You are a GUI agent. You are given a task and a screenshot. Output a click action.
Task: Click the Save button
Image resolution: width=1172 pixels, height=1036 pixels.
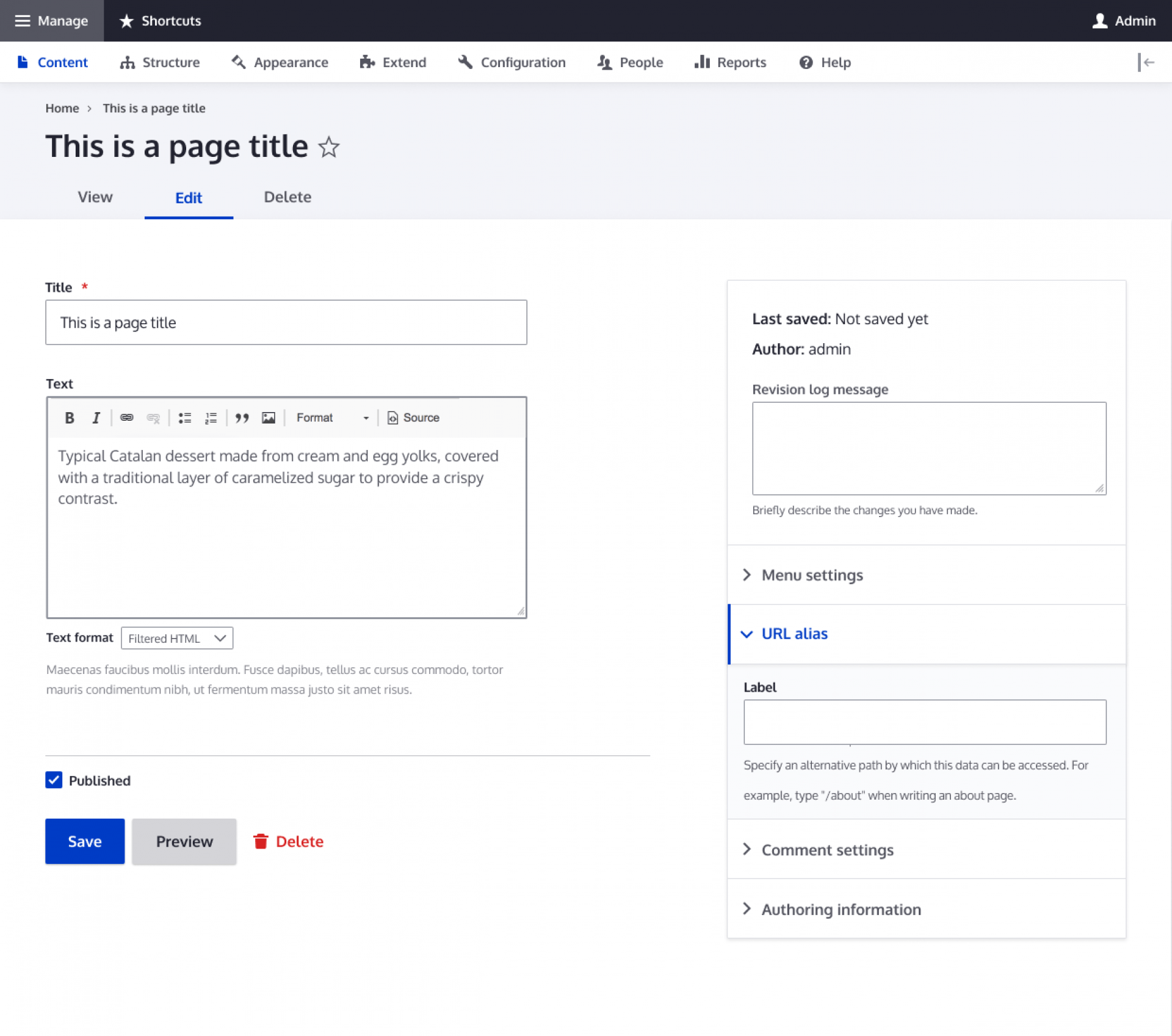click(x=84, y=841)
